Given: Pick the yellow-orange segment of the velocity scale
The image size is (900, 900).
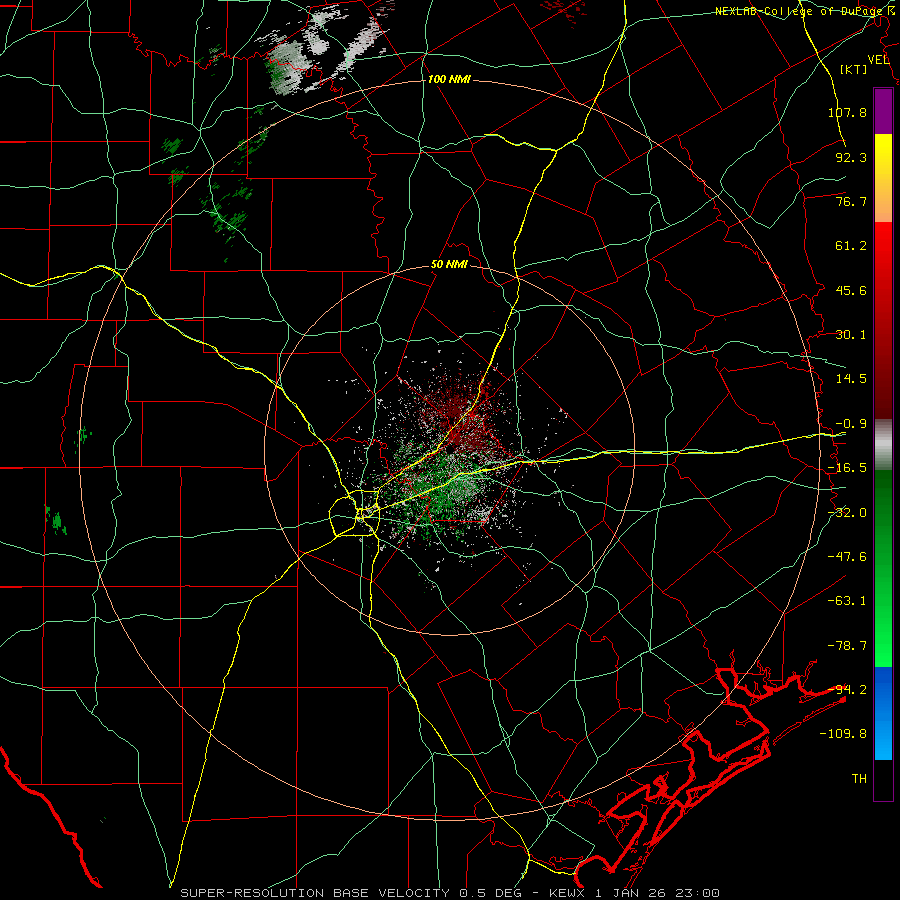Looking at the screenshot, I should 883,178.
